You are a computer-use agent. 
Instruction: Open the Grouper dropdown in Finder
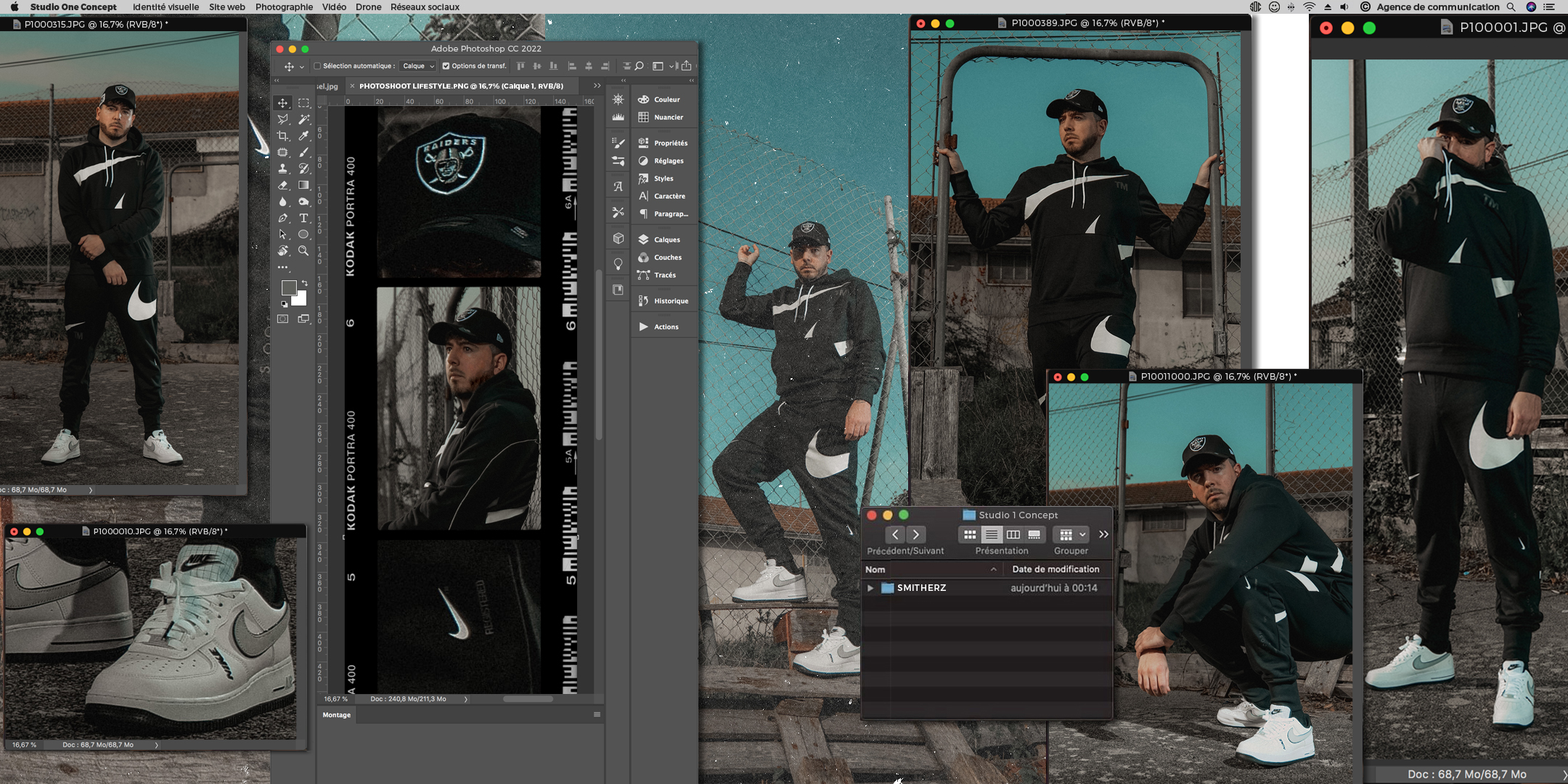pyautogui.click(x=1071, y=534)
